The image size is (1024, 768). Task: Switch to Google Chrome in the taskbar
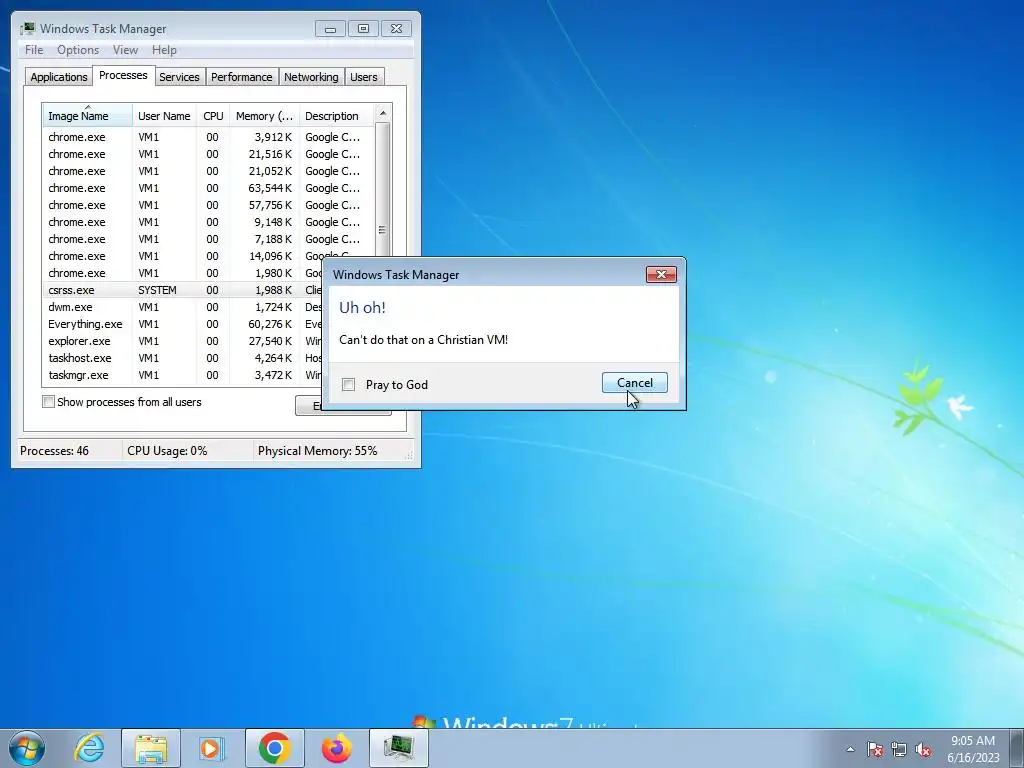point(274,748)
